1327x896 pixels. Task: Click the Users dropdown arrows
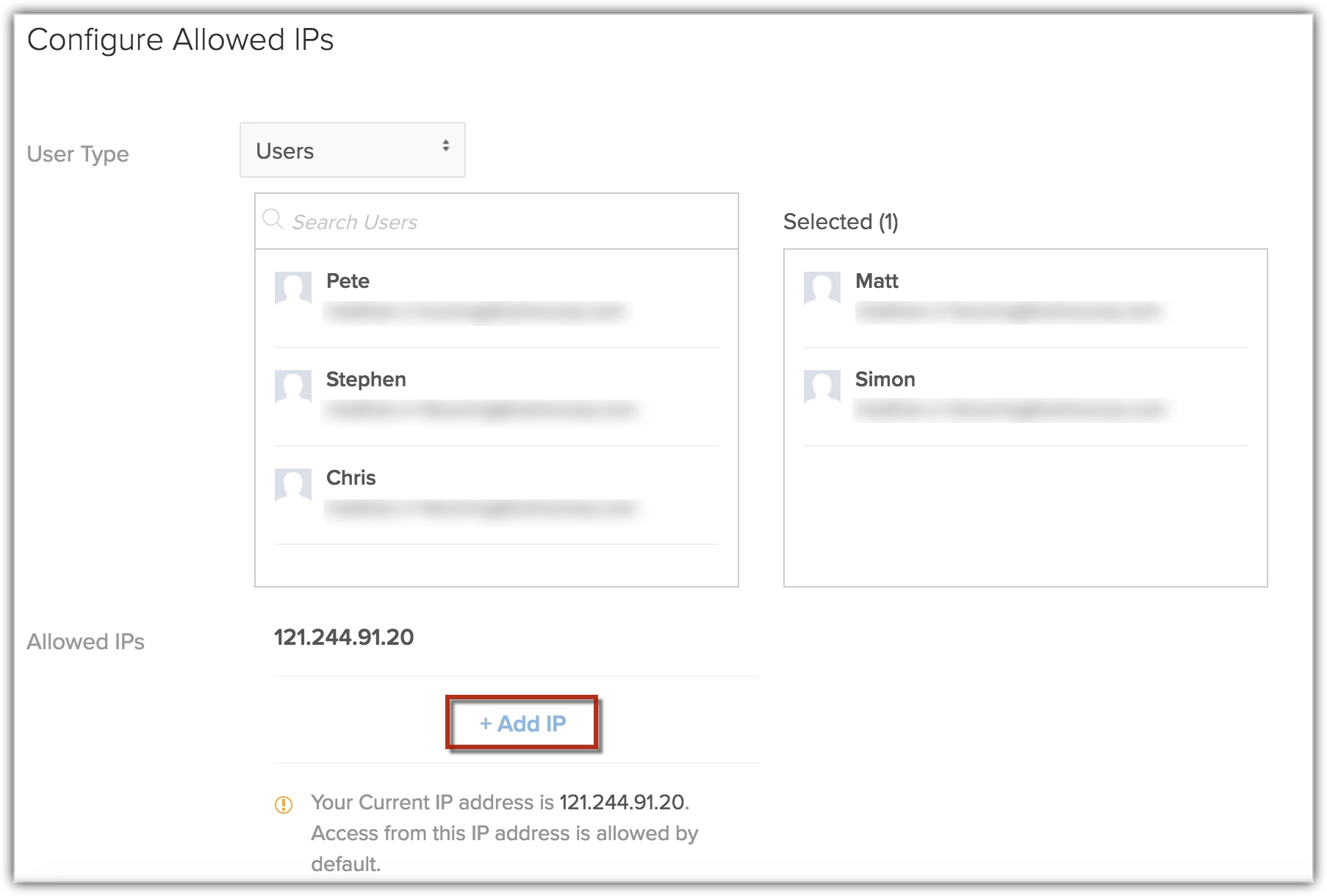(x=445, y=146)
